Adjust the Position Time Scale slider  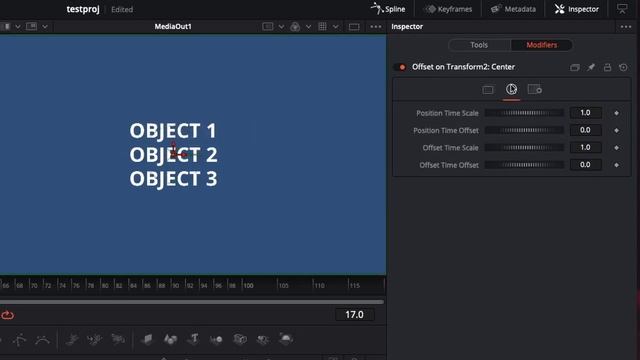(524, 113)
